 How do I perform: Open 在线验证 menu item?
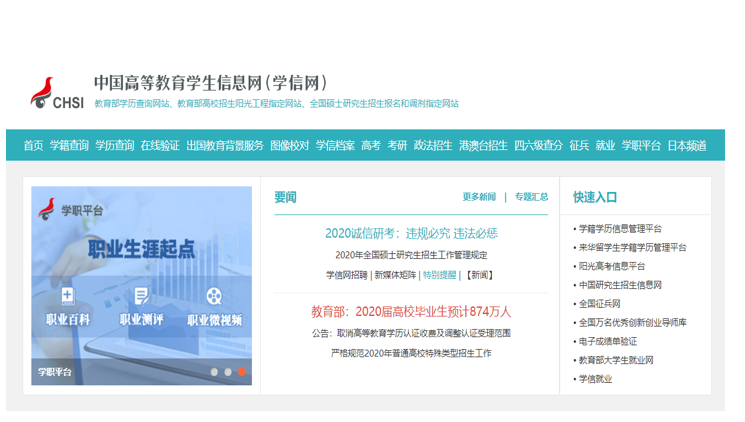[160, 145]
